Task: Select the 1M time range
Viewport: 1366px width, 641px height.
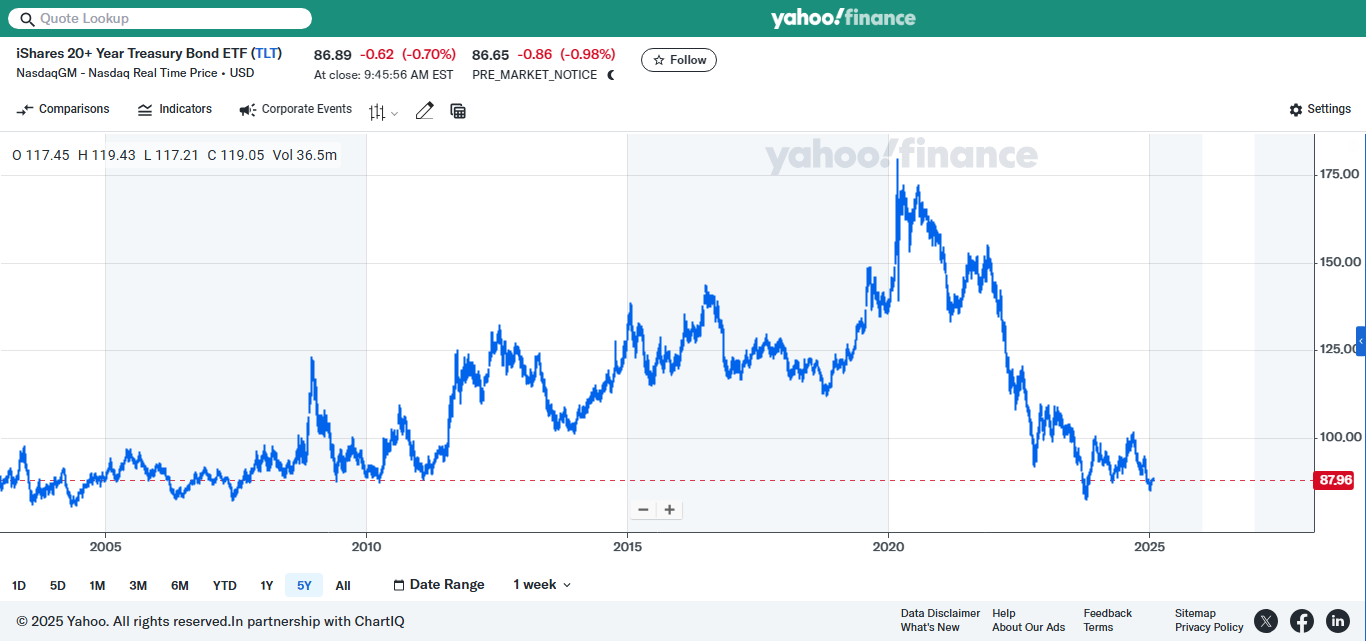Action: pos(97,586)
